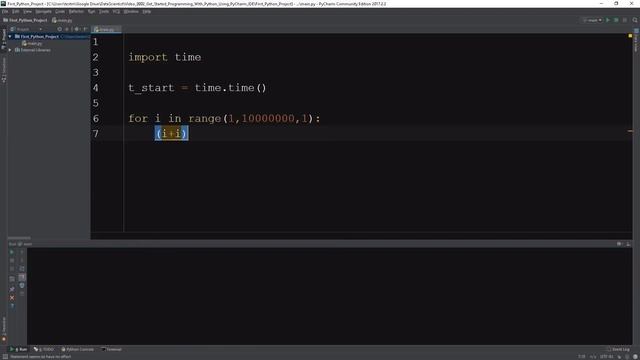Select main.py in project tree

(32, 43)
